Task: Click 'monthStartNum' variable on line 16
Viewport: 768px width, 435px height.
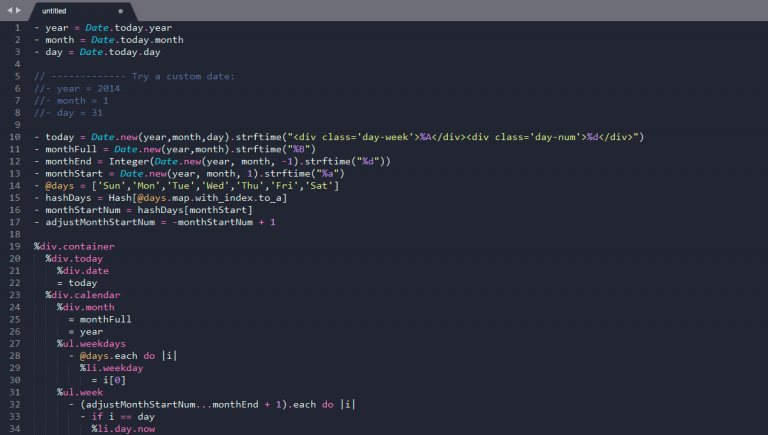Action: [83, 210]
